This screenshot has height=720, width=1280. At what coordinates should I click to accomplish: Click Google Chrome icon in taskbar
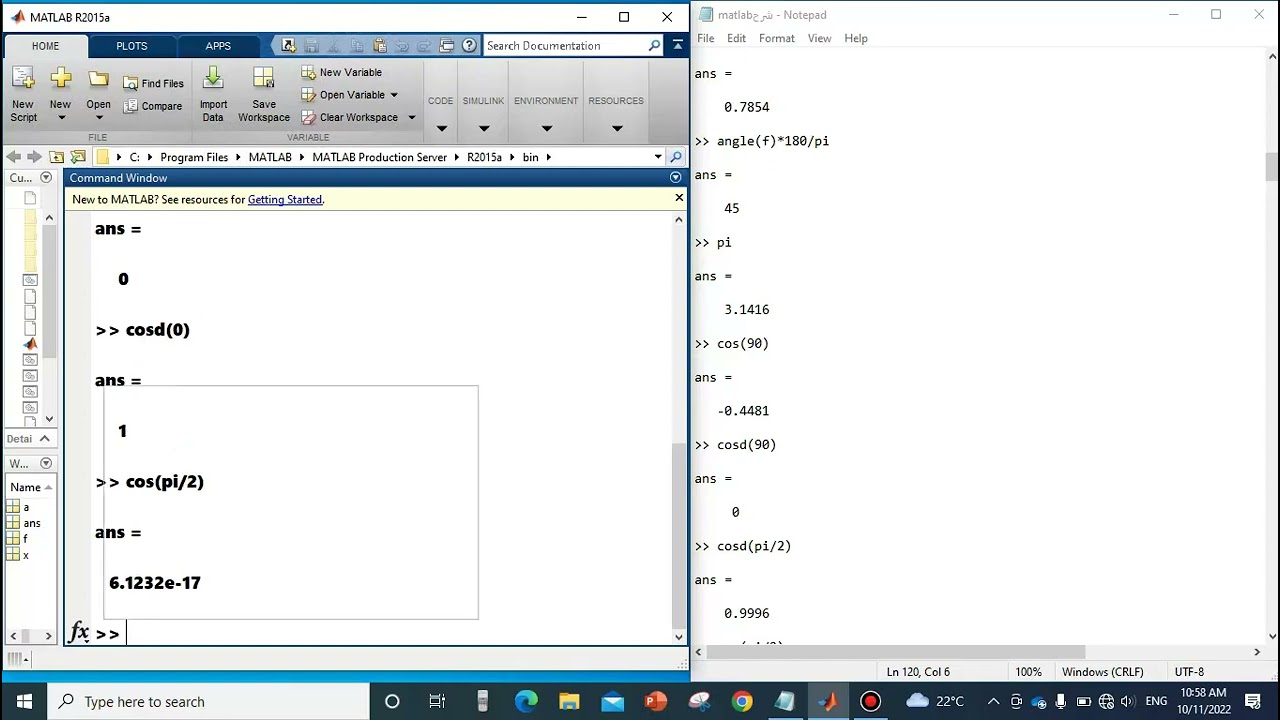pyautogui.click(x=741, y=701)
